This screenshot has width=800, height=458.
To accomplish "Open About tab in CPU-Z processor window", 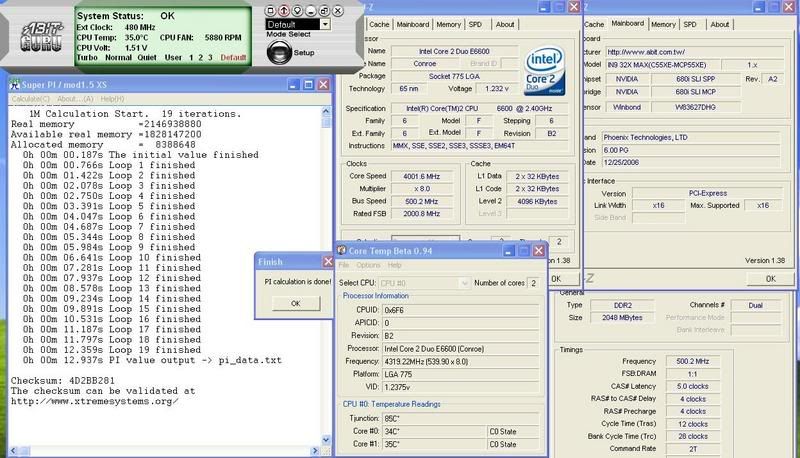I will click(x=505, y=24).
